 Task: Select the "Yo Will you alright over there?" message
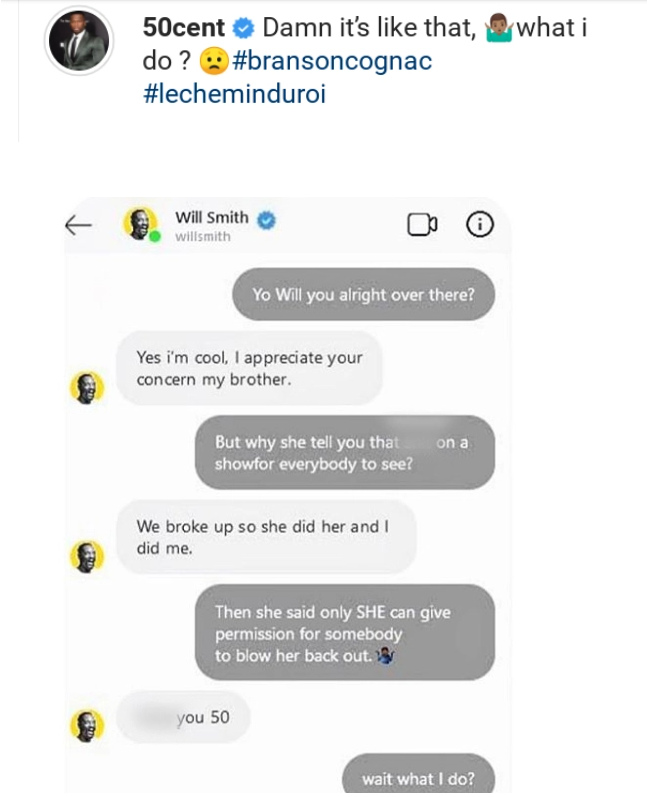point(363,294)
